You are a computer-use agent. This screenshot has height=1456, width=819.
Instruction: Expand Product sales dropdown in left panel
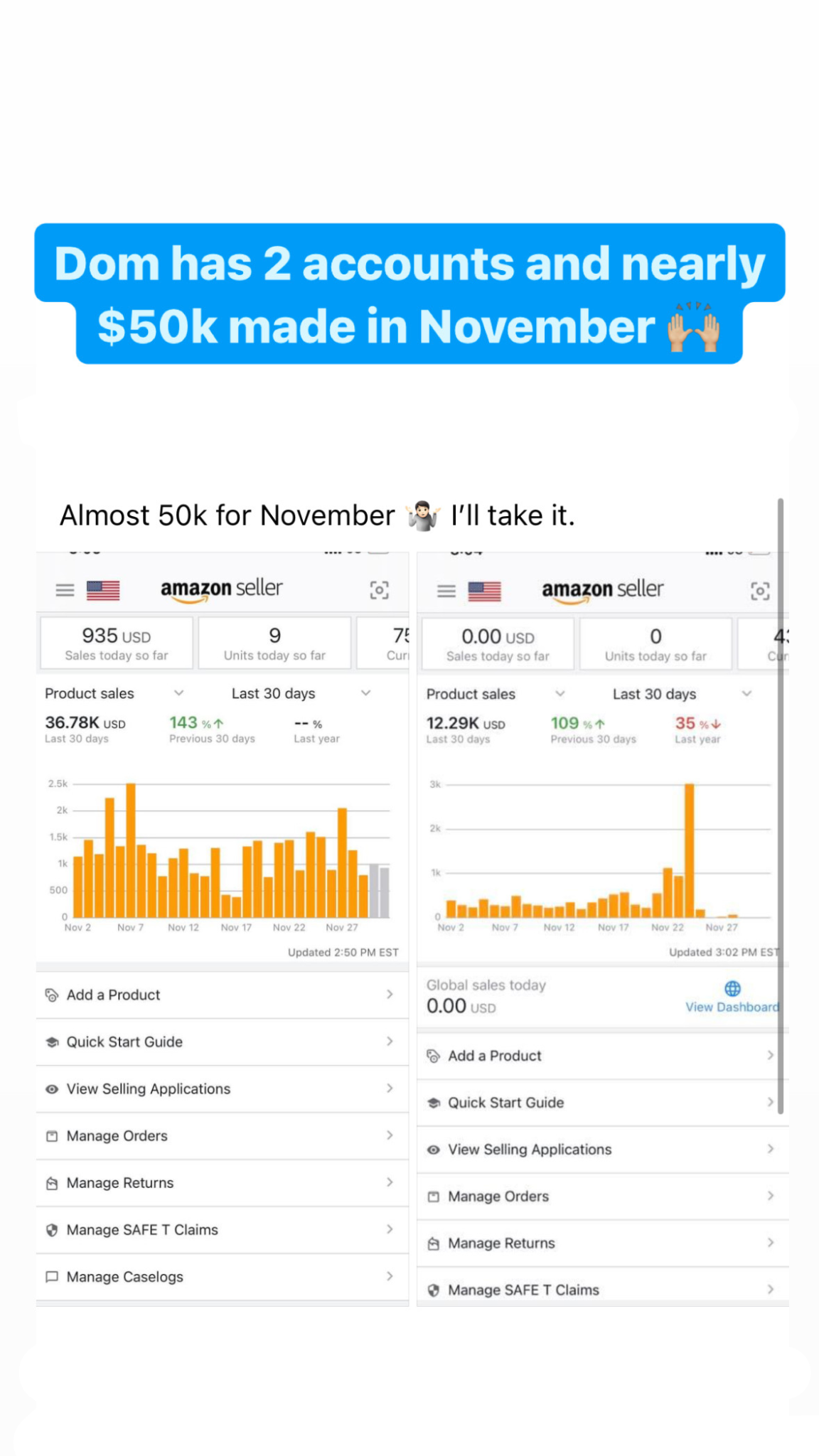coord(178,693)
